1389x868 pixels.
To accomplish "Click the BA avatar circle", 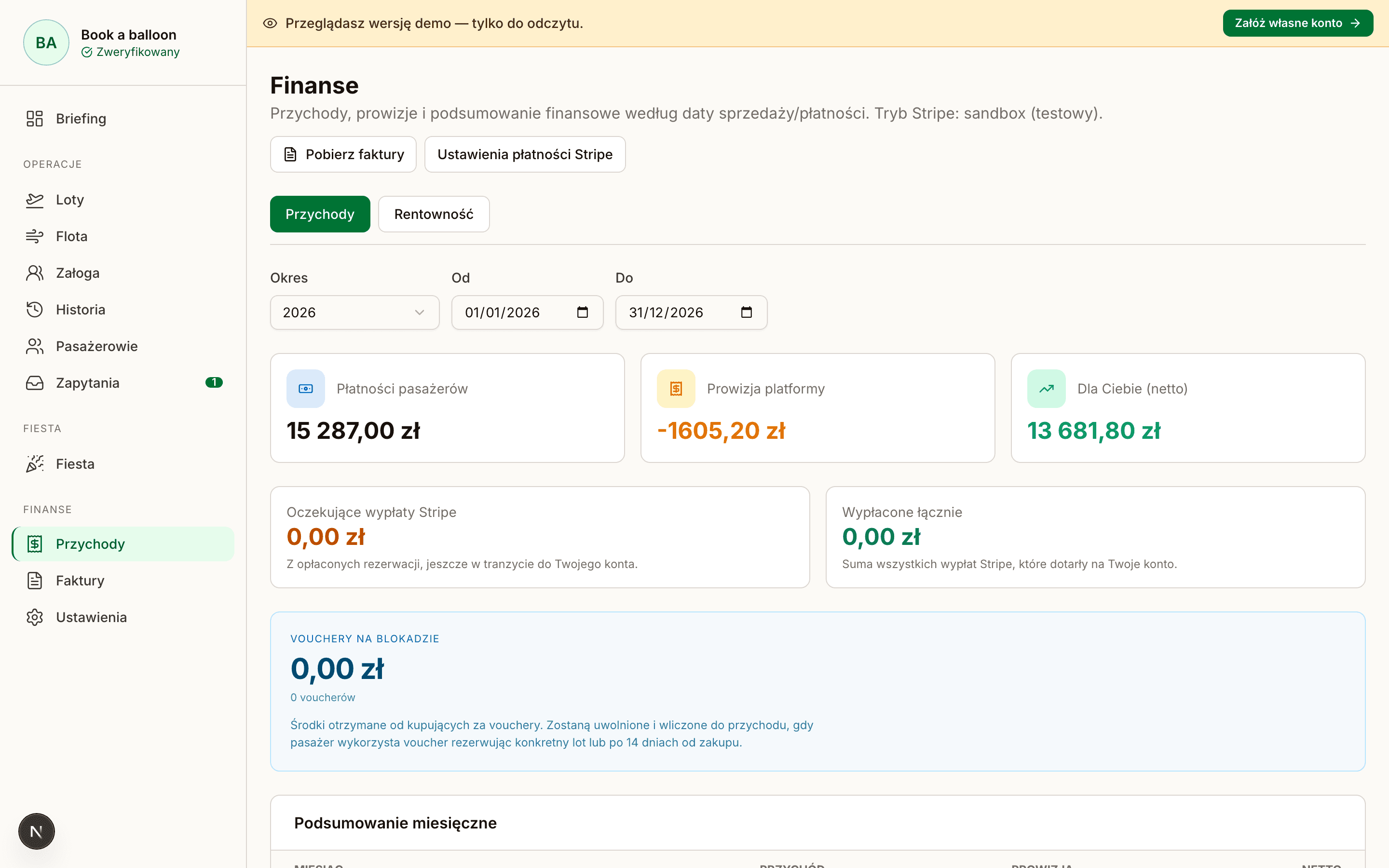I will [46, 42].
